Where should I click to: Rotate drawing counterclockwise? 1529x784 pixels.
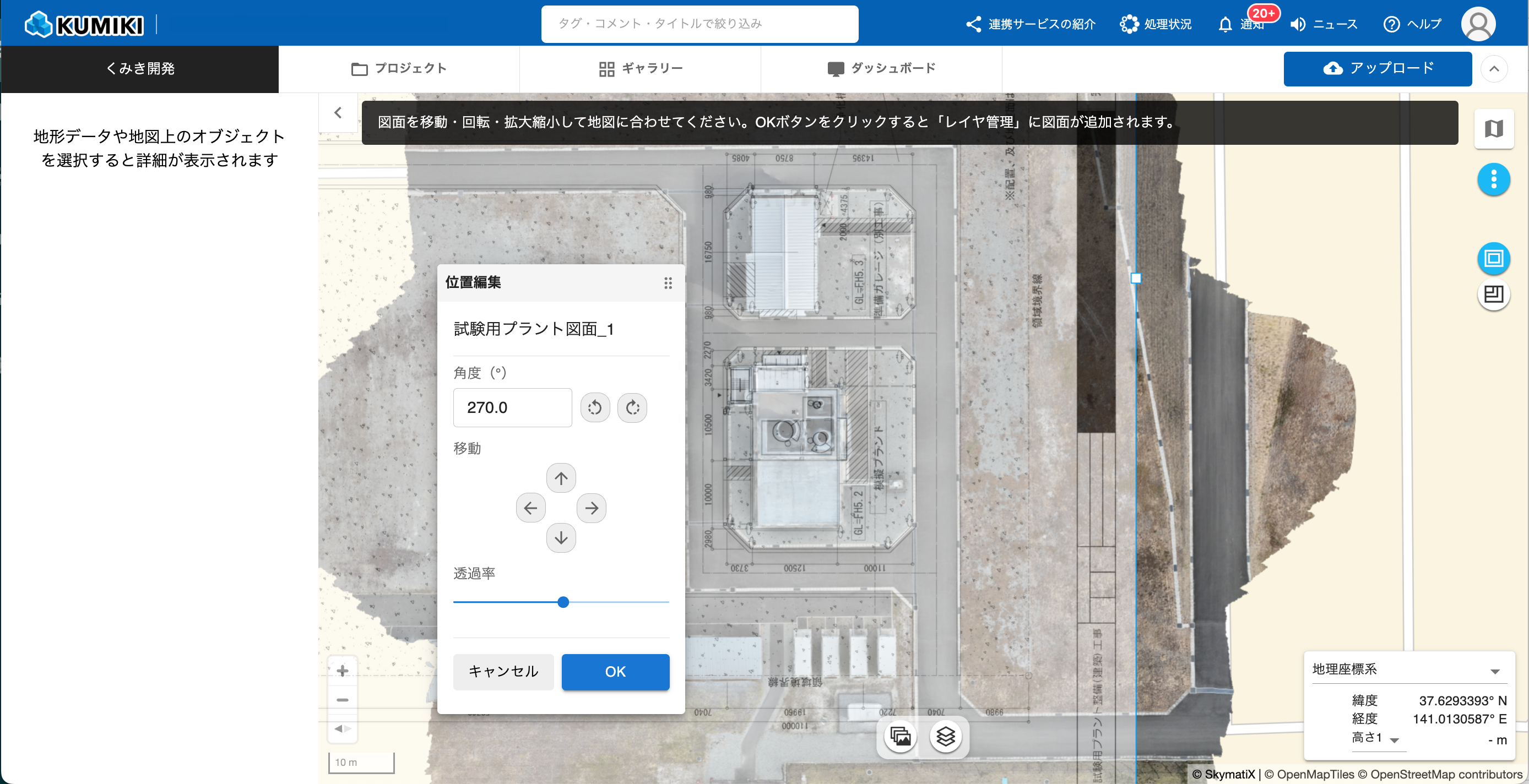tap(595, 408)
